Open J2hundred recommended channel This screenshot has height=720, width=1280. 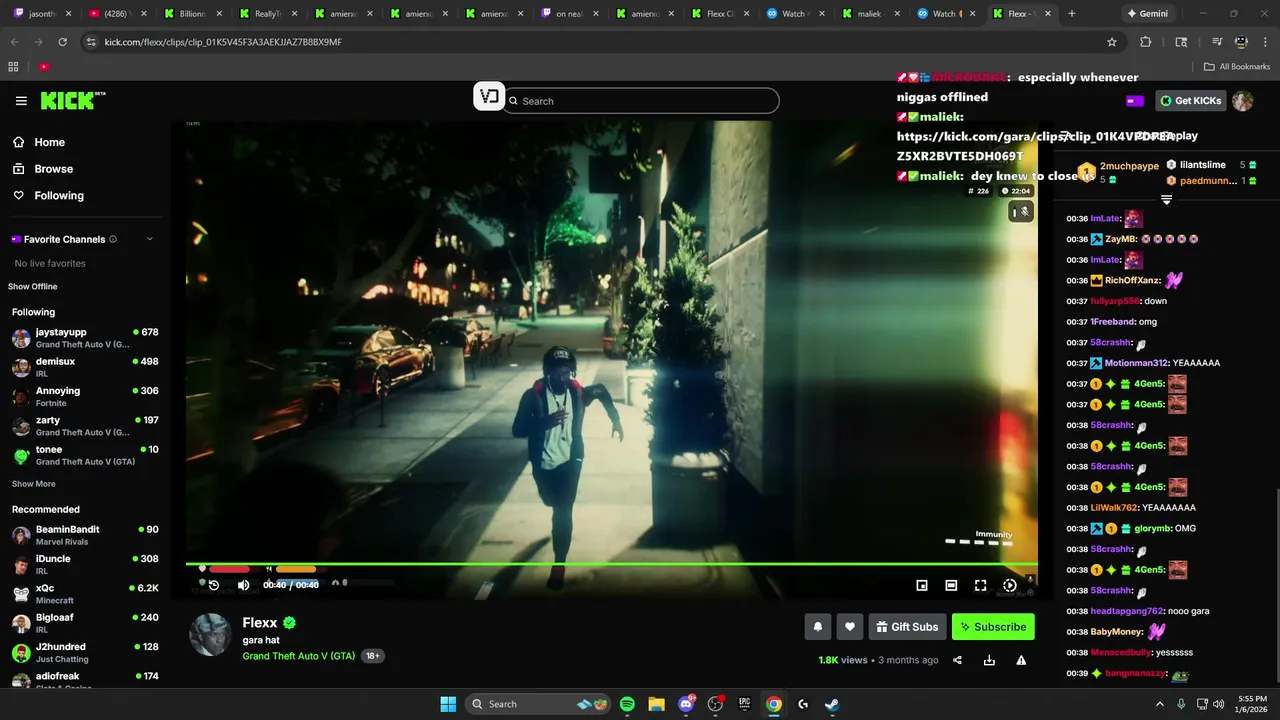point(85,653)
